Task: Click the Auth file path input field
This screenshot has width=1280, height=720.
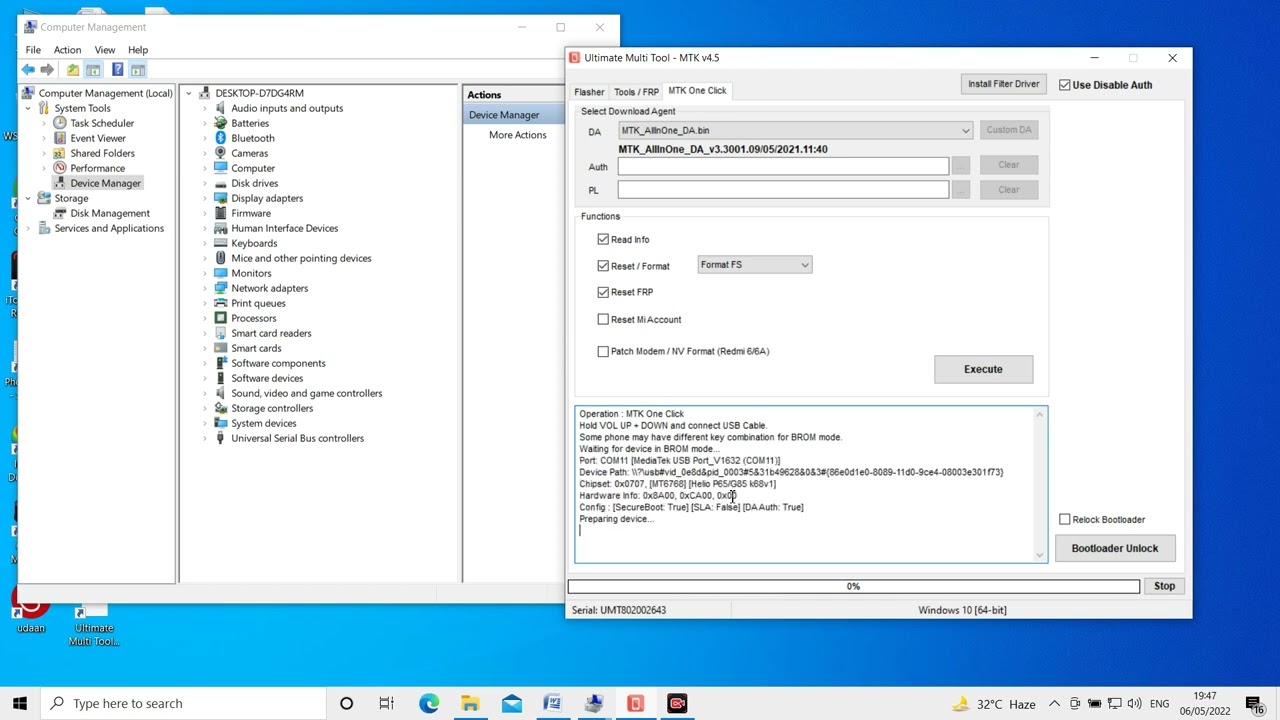Action: point(783,167)
